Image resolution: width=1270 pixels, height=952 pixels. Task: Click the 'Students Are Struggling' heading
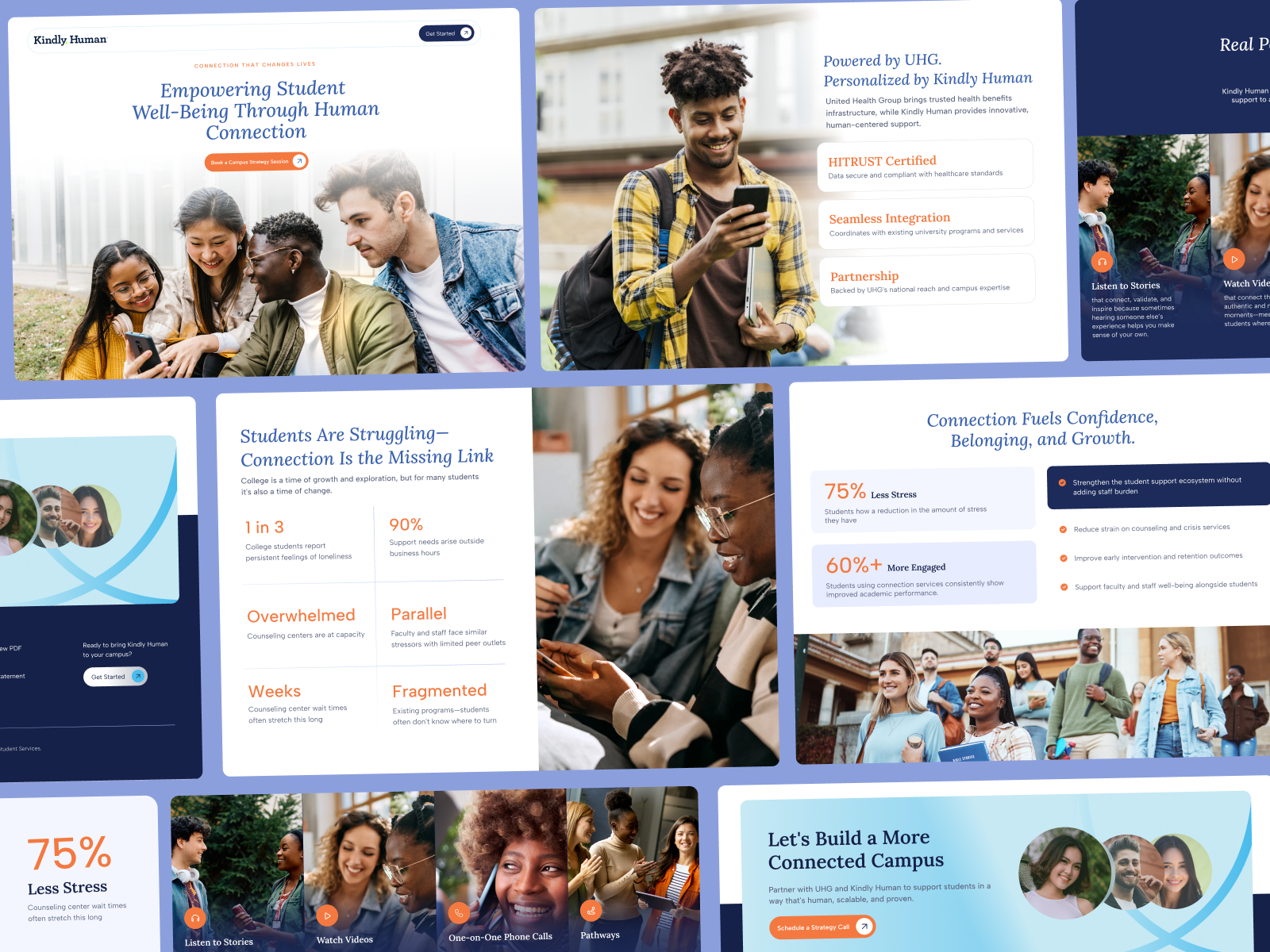(367, 447)
